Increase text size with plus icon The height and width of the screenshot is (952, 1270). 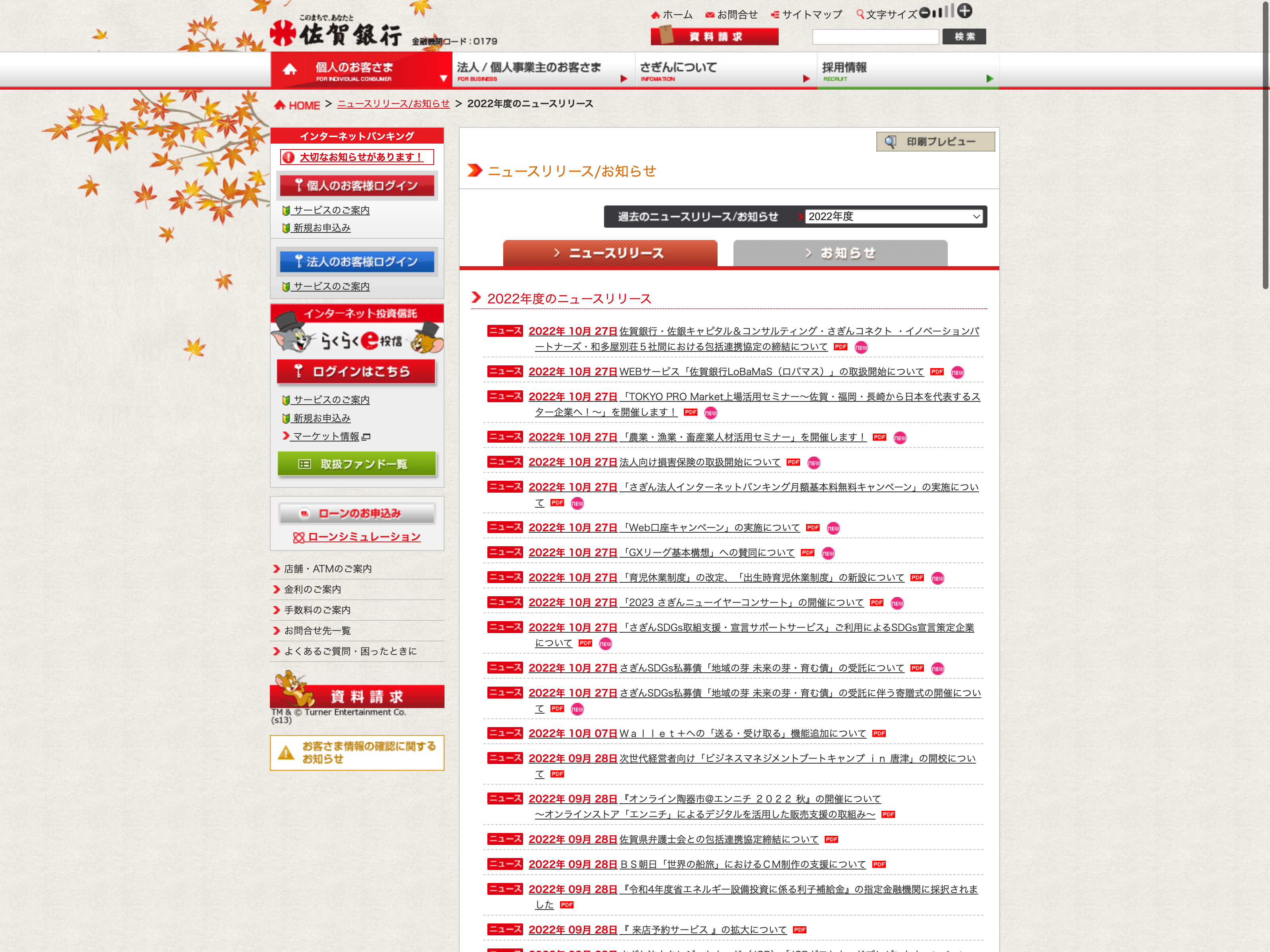(x=964, y=11)
